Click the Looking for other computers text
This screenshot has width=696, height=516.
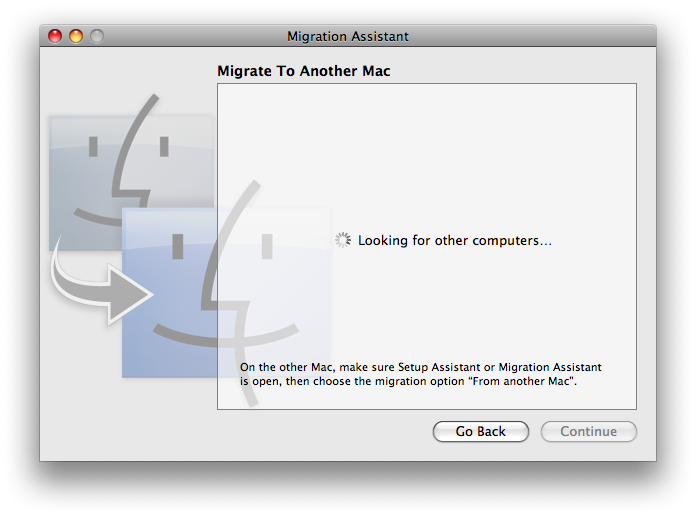pyautogui.click(x=455, y=241)
